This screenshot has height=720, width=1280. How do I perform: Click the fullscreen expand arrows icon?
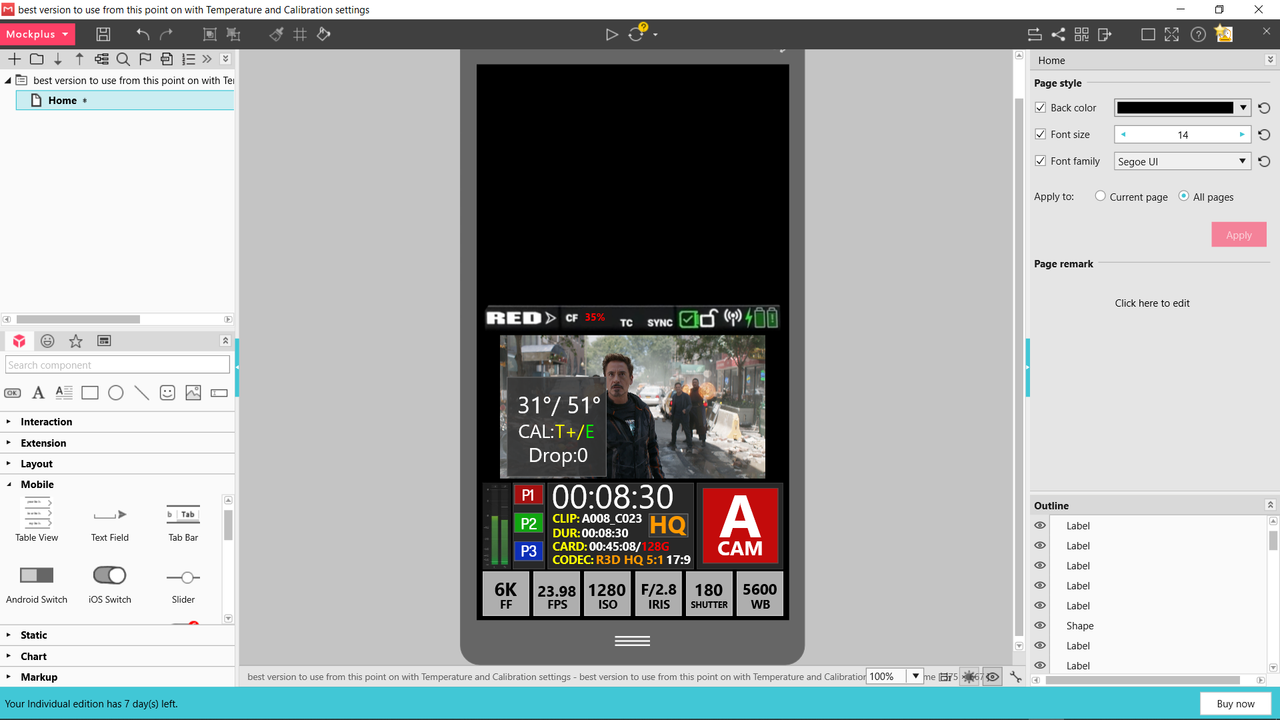(x=1171, y=34)
